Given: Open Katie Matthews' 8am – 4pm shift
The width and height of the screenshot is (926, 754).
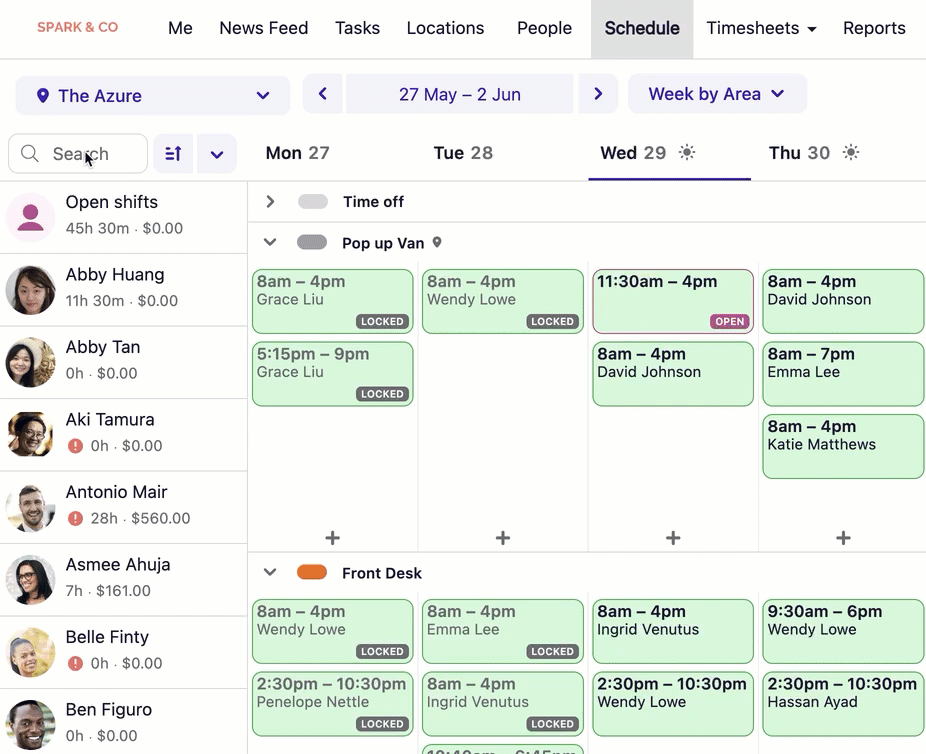Looking at the screenshot, I should click(843, 446).
